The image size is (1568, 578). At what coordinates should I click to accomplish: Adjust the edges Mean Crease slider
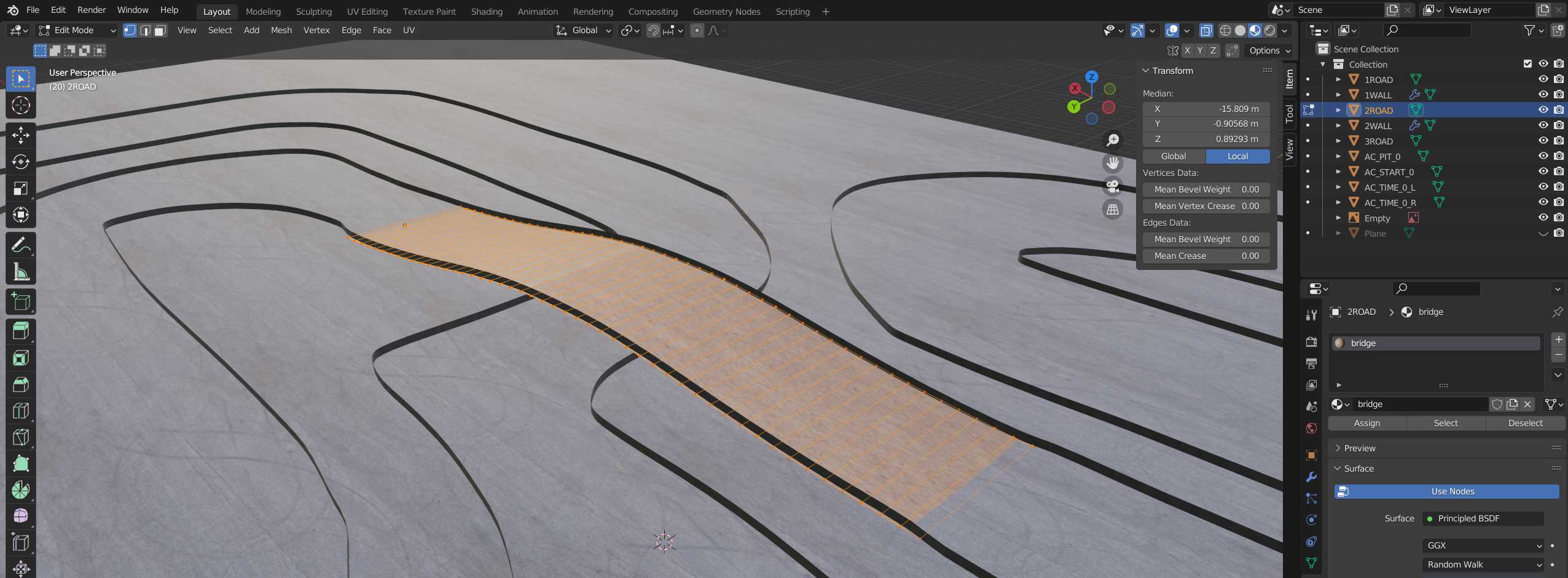[1206, 256]
